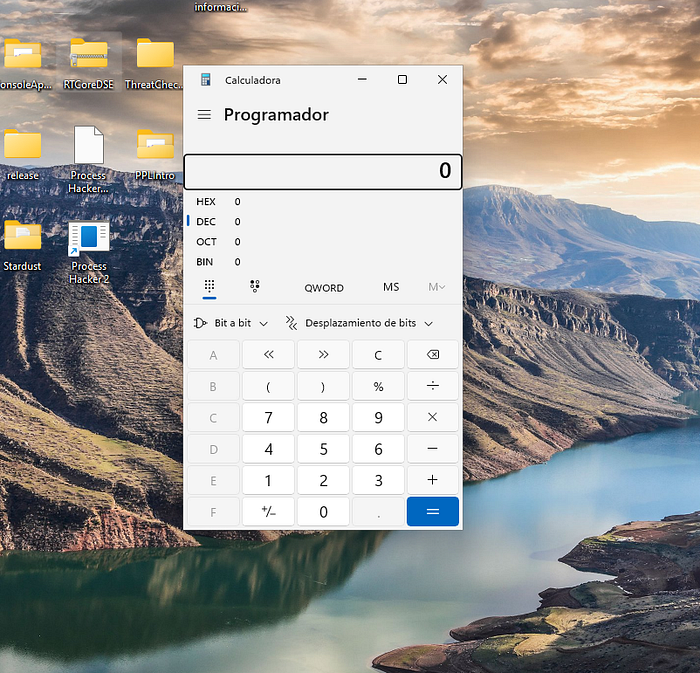Screen dimensions: 700x673
Task: Change the QWORD data size
Action: coord(324,288)
